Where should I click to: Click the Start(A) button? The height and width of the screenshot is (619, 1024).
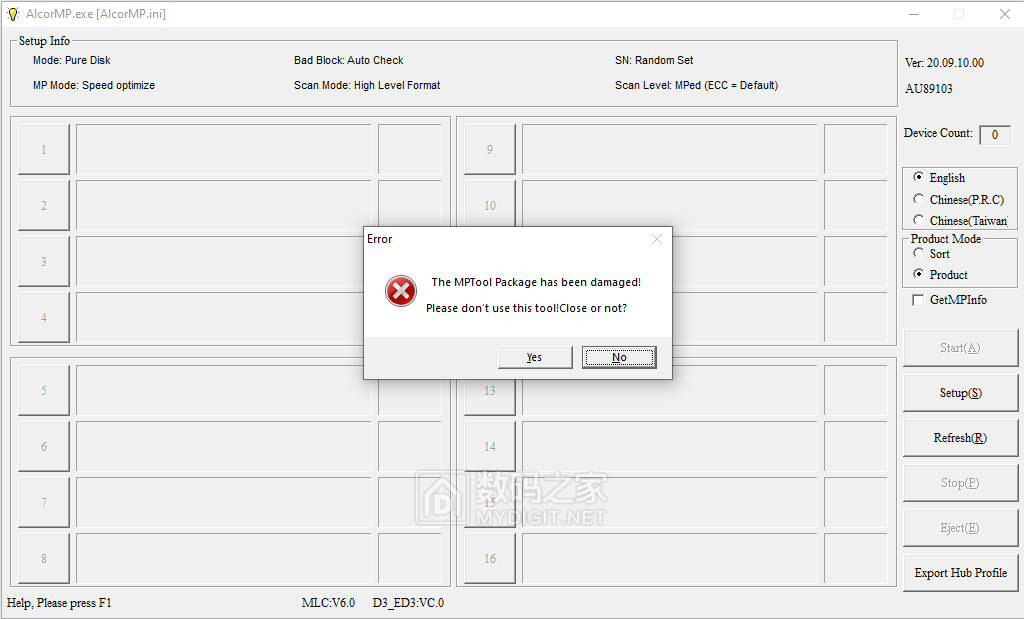[960, 348]
